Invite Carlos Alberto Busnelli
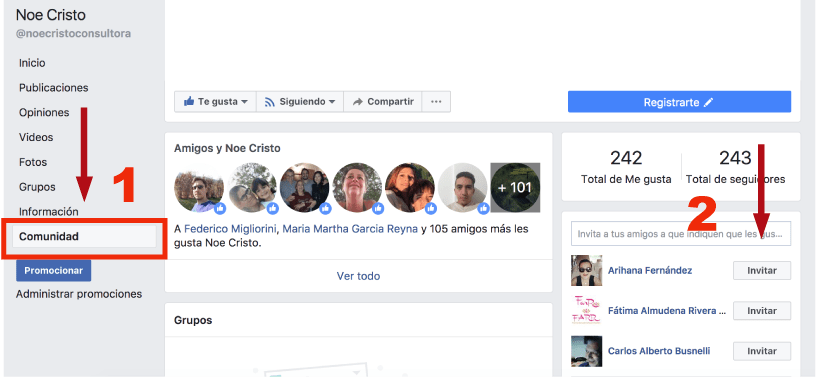The width and height of the screenshot is (819, 377). tap(762, 351)
